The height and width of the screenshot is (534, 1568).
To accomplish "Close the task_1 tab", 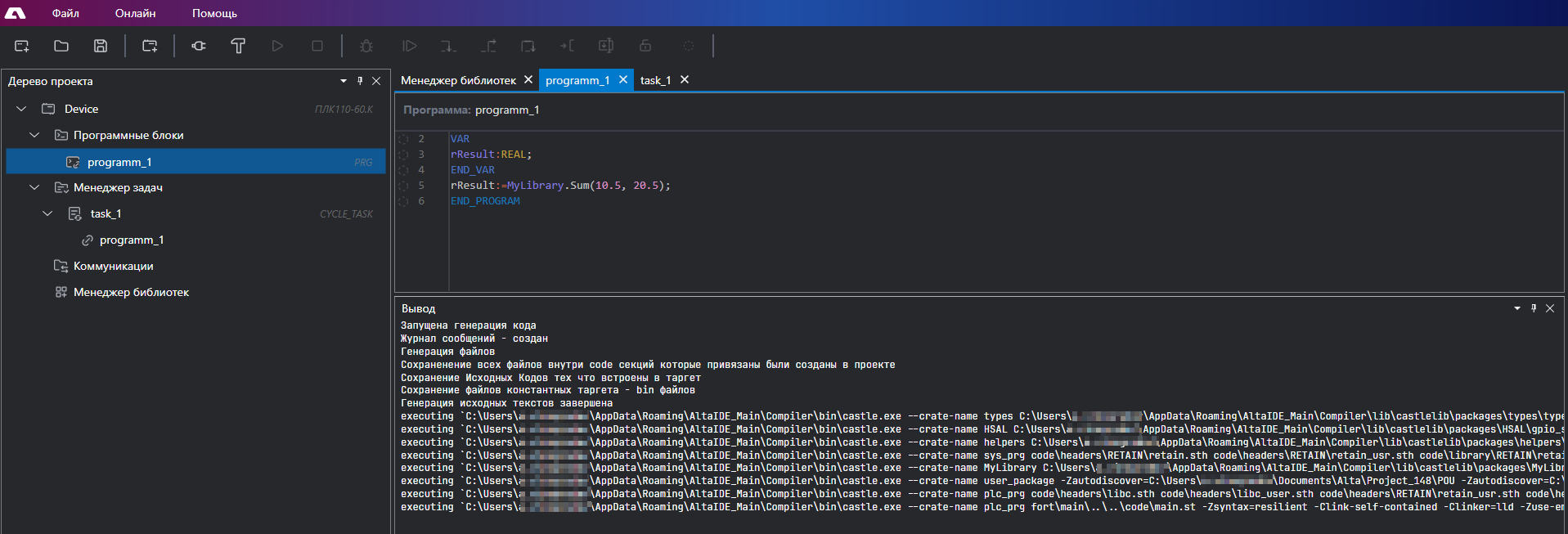I will (x=685, y=79).
